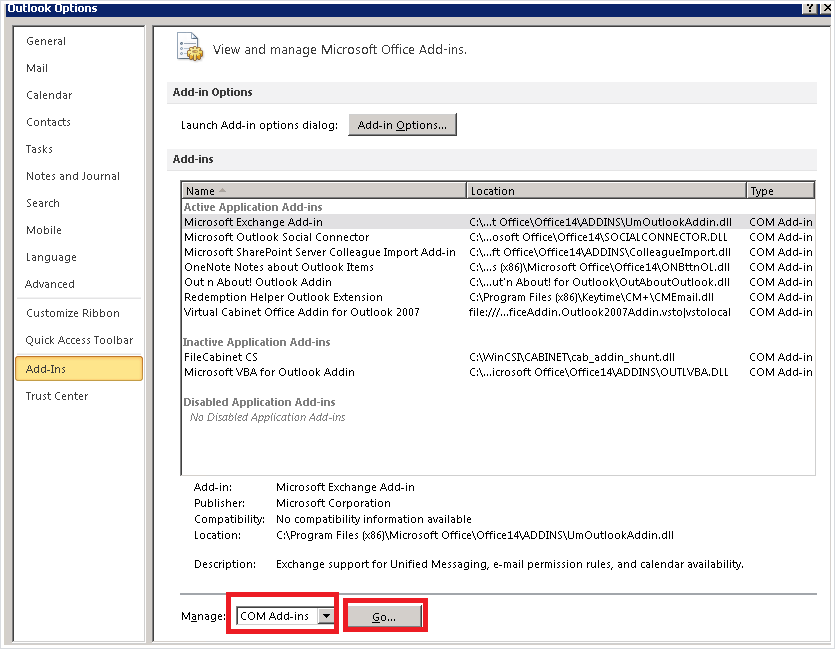
Task: Sort add-ins by the Location column header
Action: click(606, 191)
